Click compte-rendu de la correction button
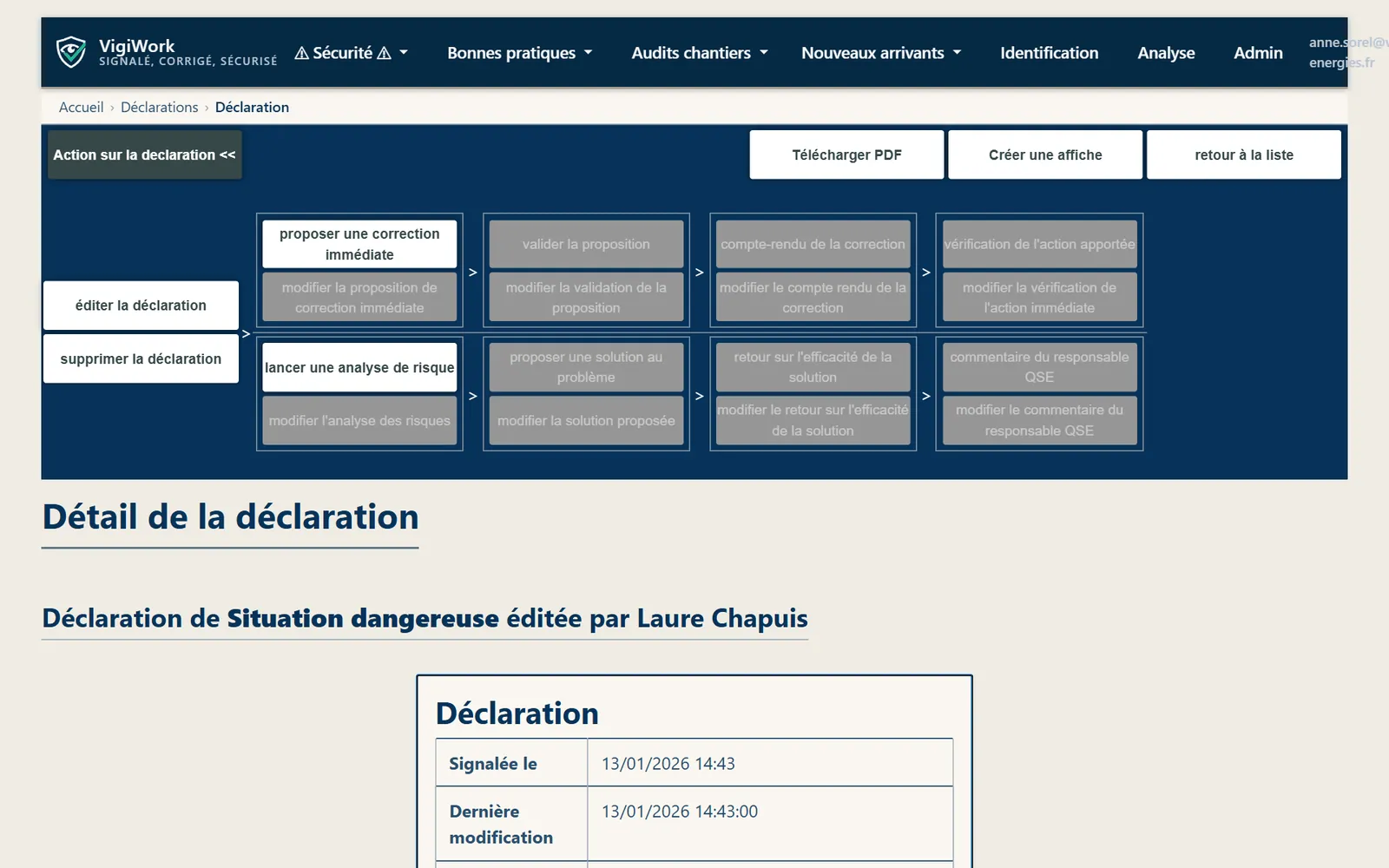Screen dimensions: 1389x868 pos(813,244)
